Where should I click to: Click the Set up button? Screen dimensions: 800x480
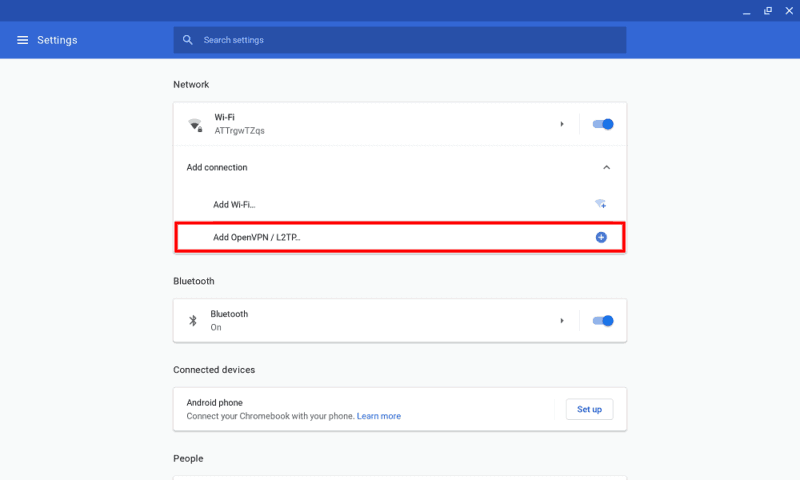pyautogui.click(x=589, y=409)
